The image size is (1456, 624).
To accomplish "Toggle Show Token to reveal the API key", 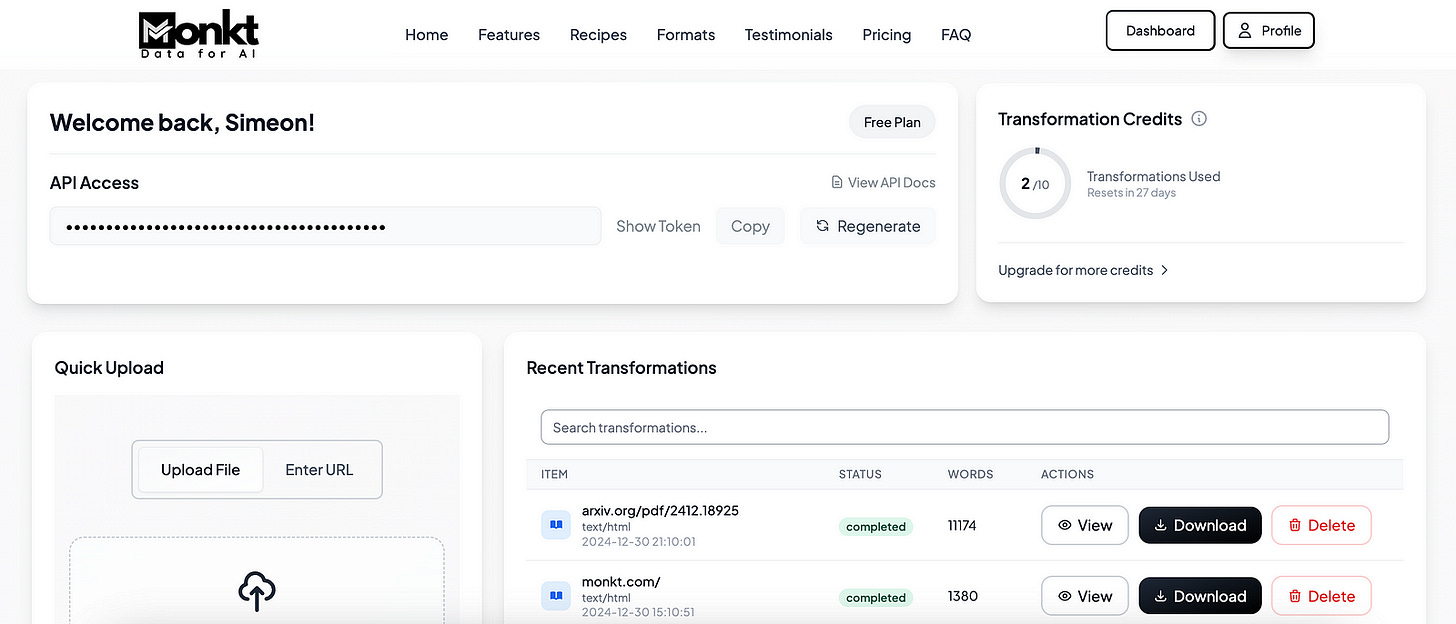I will click(658, 226).
